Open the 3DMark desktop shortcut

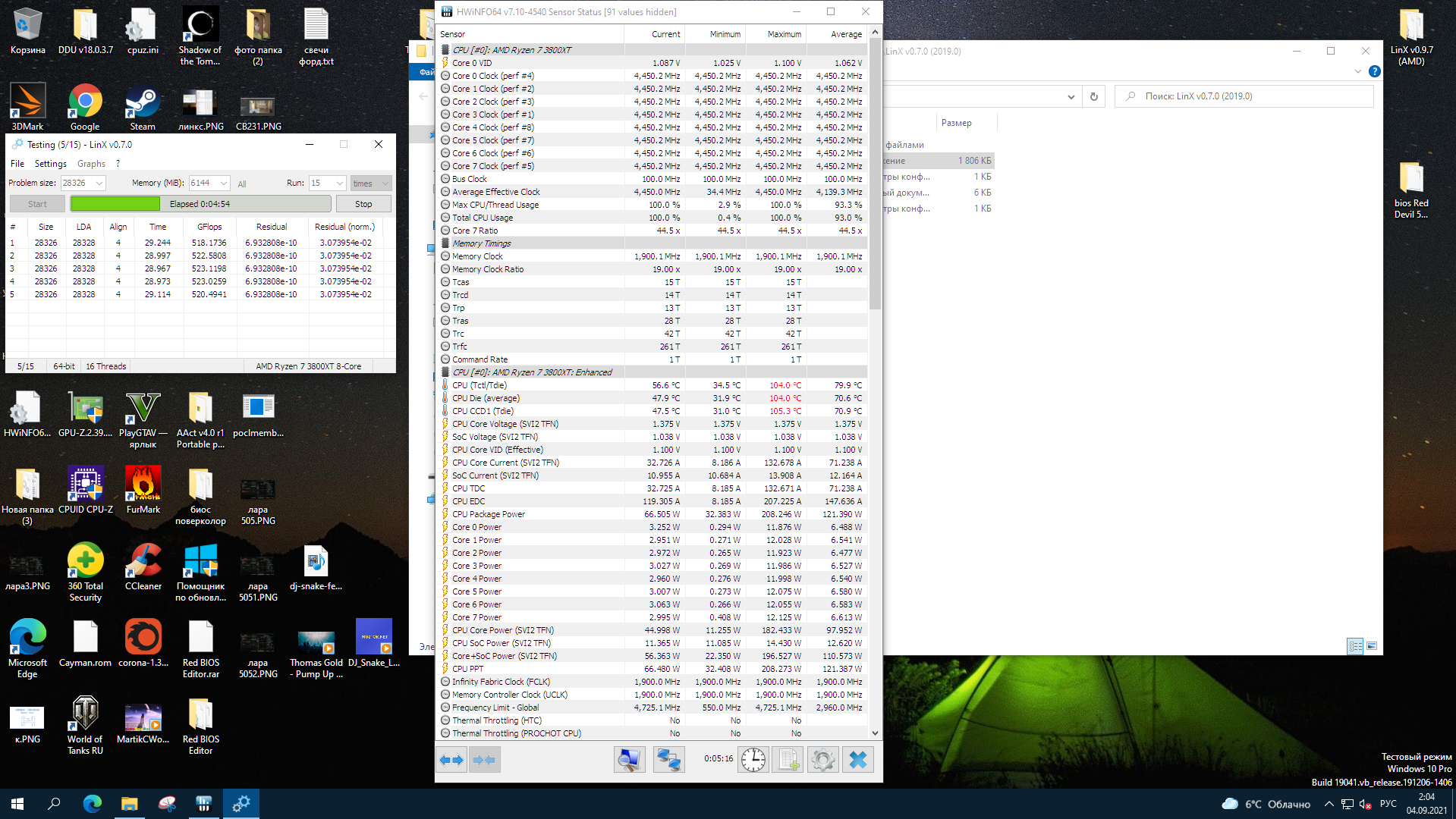point(27,107)
